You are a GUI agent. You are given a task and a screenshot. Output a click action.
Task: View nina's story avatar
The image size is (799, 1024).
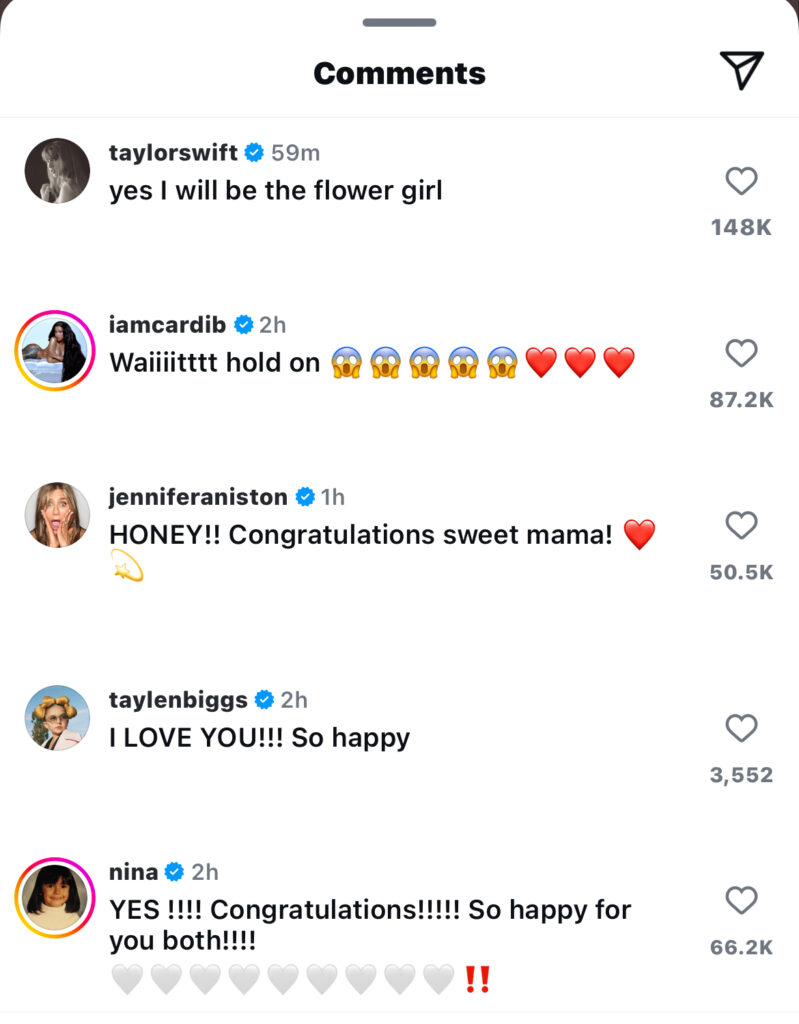[57, 897]
